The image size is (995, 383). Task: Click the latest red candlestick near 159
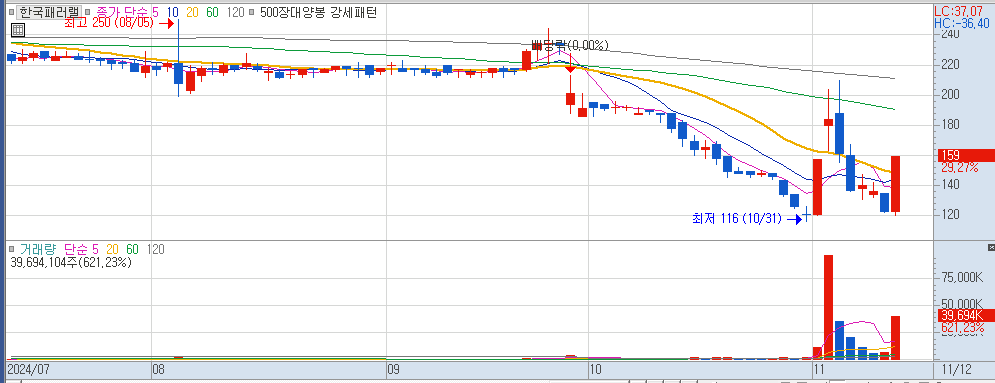tap(896, 184)
